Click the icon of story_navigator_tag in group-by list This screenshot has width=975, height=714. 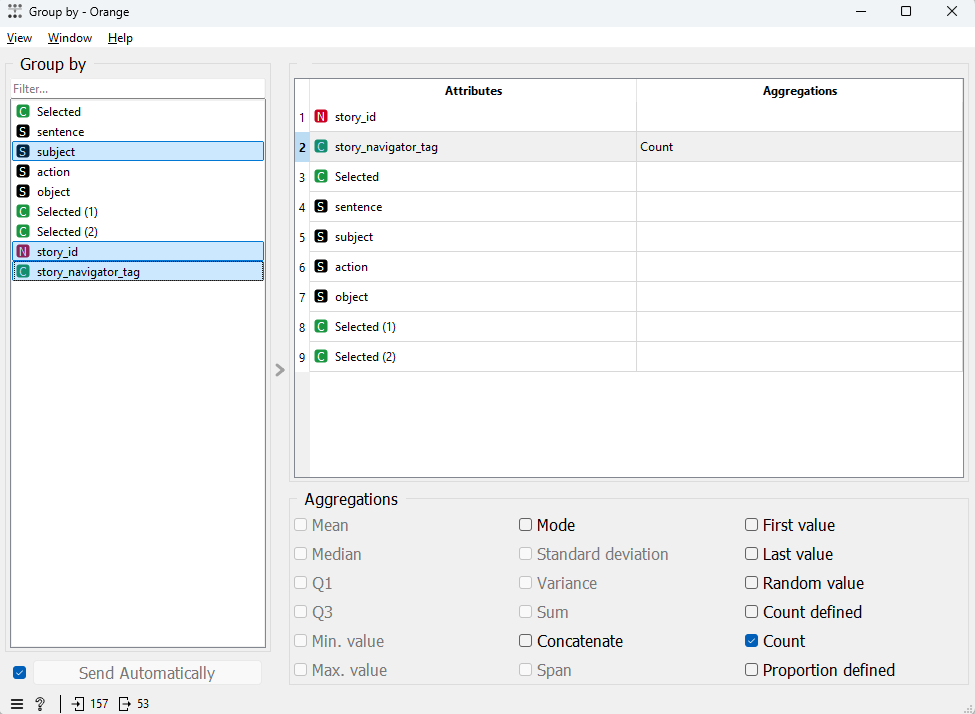(x=23, y=272)
